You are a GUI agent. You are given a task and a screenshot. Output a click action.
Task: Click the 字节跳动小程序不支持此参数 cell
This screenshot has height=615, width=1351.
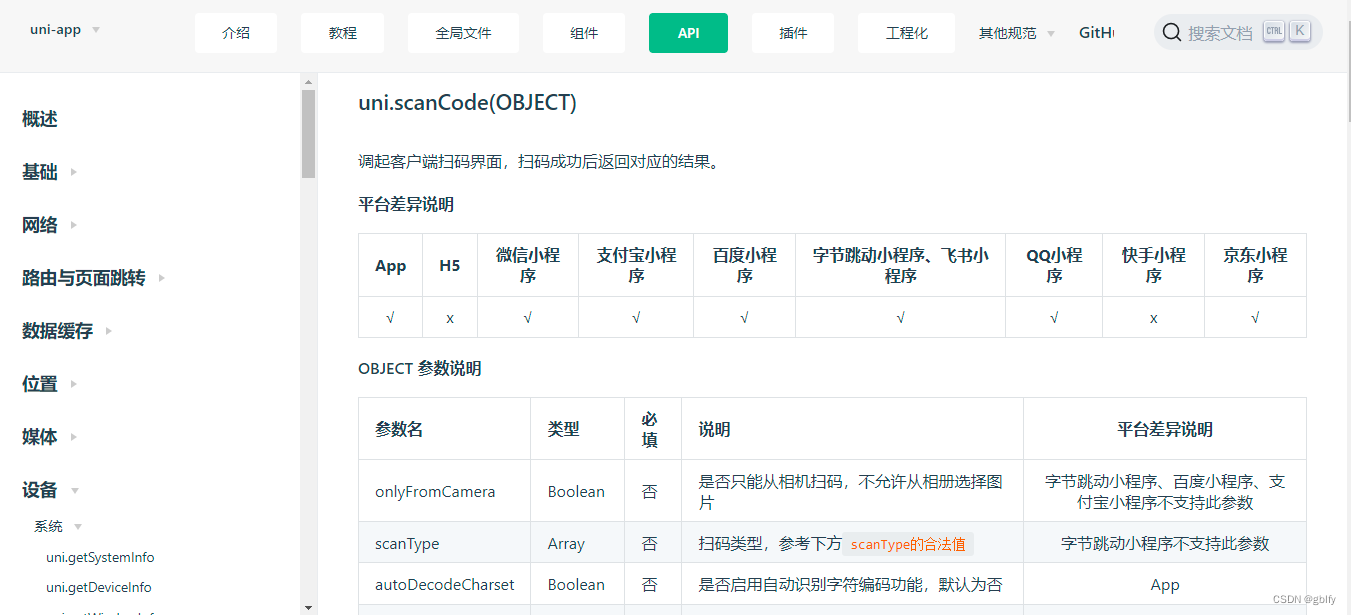[1165, 544]
